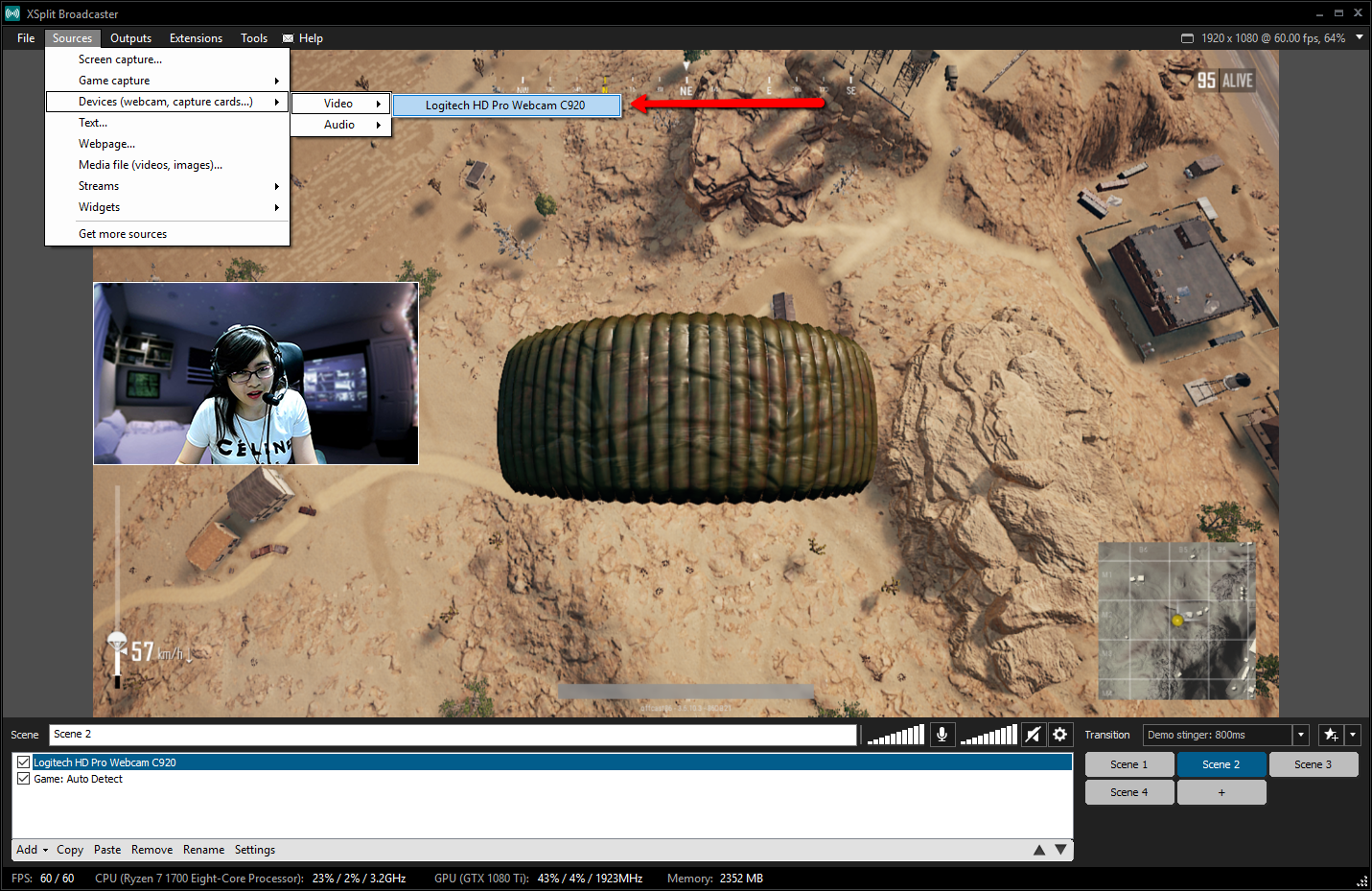Click the XSplit Broadcaster logo icon
The width and height of the screenshot is (1372, 891).
(x=12, y=13)
